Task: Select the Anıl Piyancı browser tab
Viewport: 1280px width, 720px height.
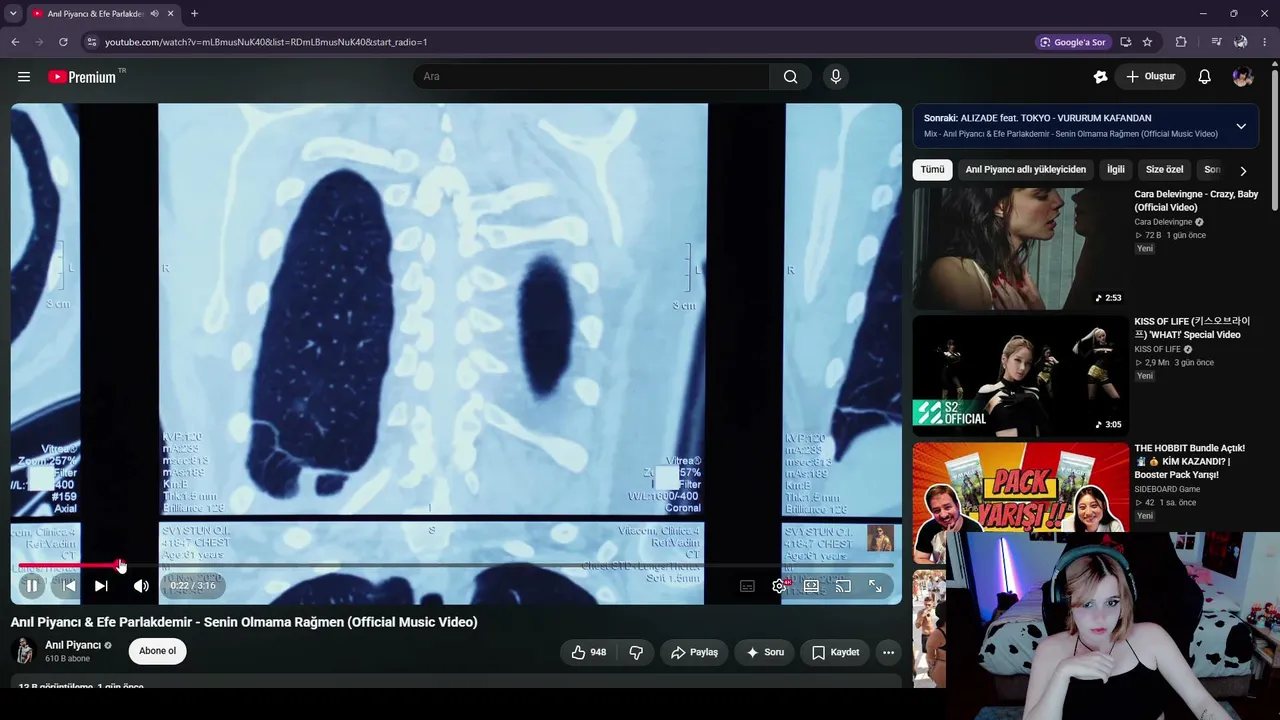Action: (103, 14)
